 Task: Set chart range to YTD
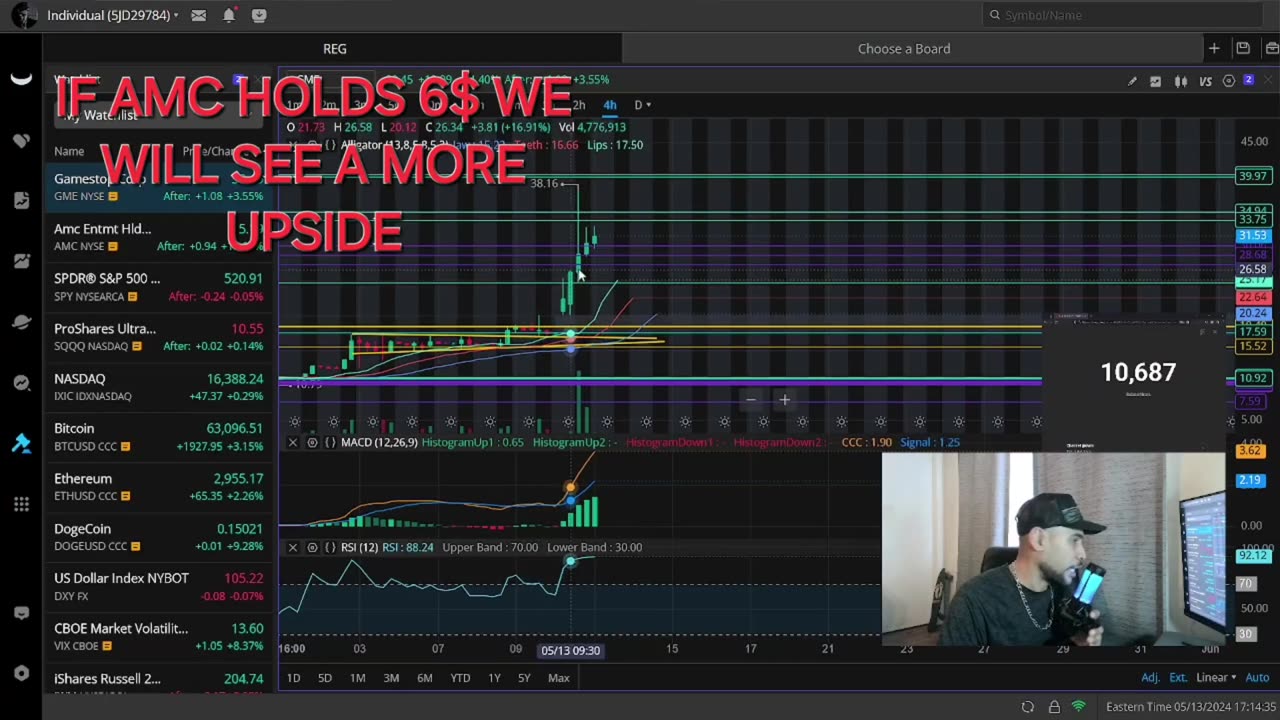(x=460, y=678)
